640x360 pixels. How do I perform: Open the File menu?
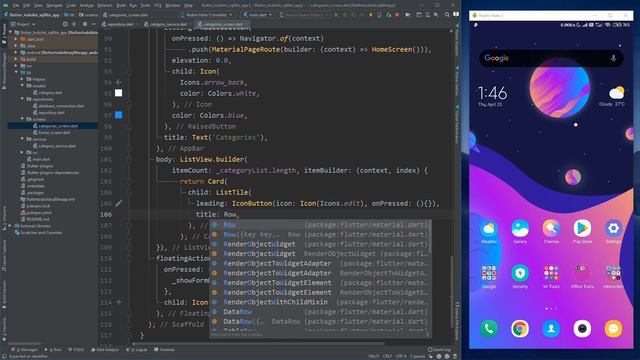[16, 5]
